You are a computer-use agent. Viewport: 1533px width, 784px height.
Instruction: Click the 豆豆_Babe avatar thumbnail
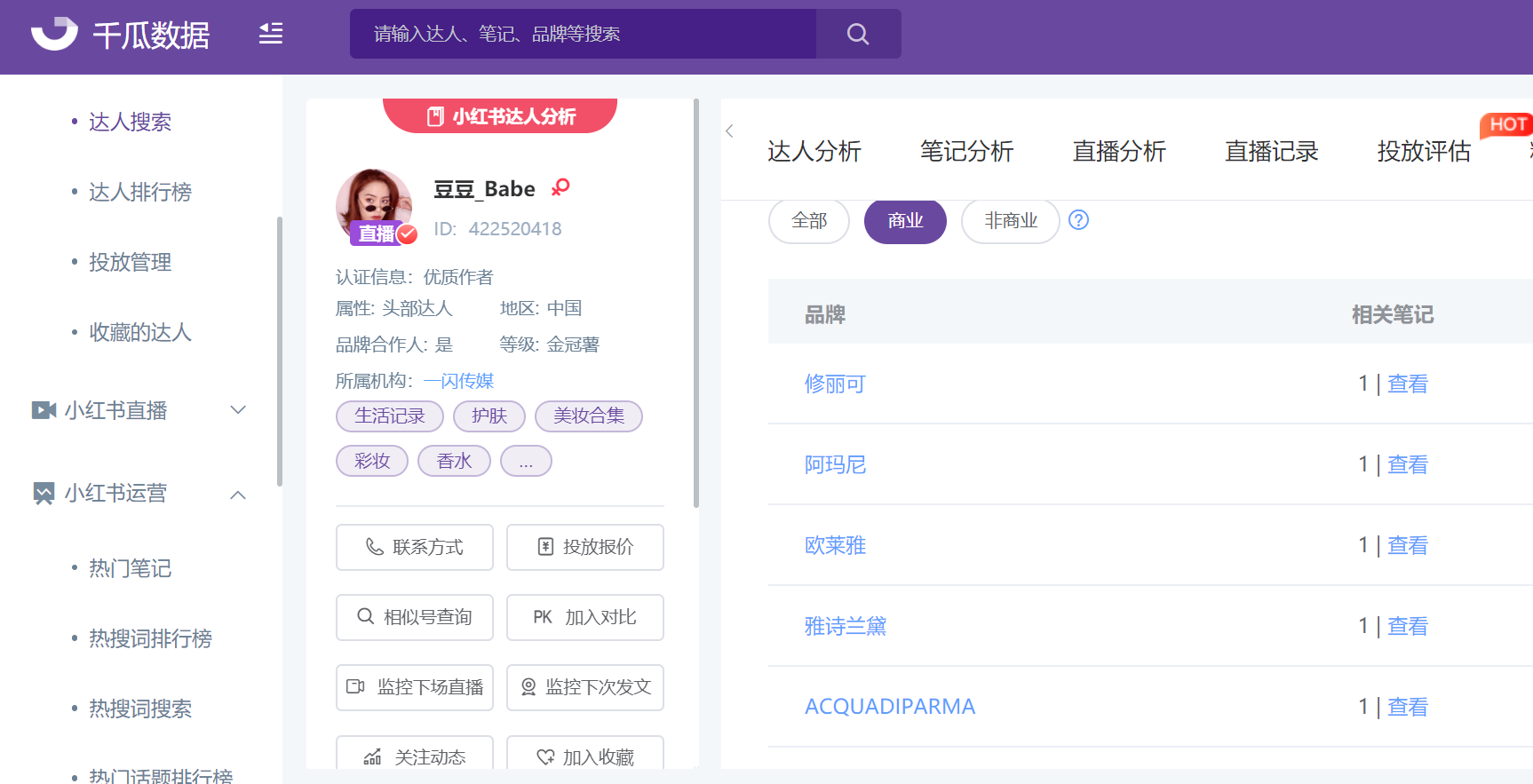click(x=374, y=205)
